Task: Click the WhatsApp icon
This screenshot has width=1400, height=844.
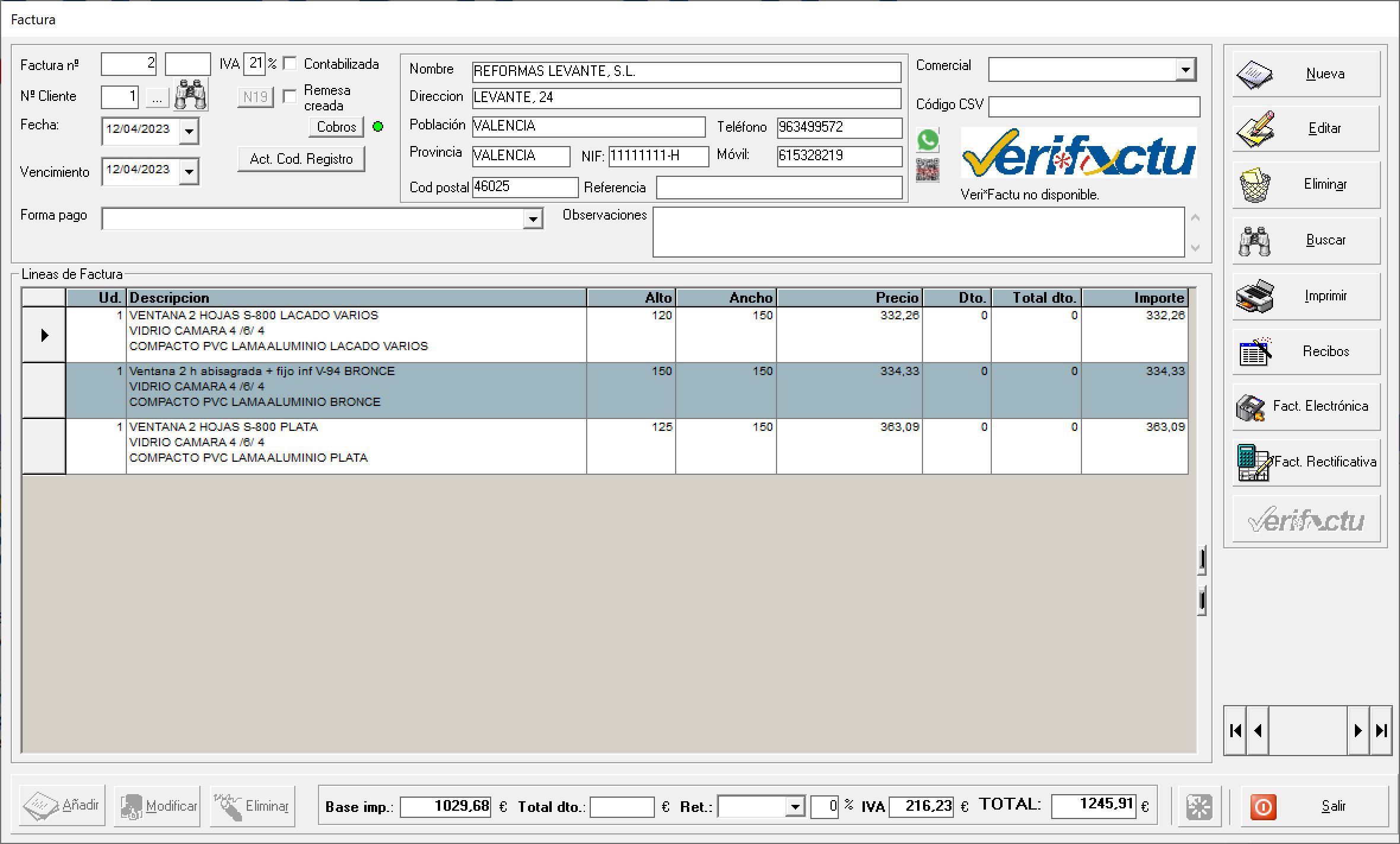Action: (928, 141)
